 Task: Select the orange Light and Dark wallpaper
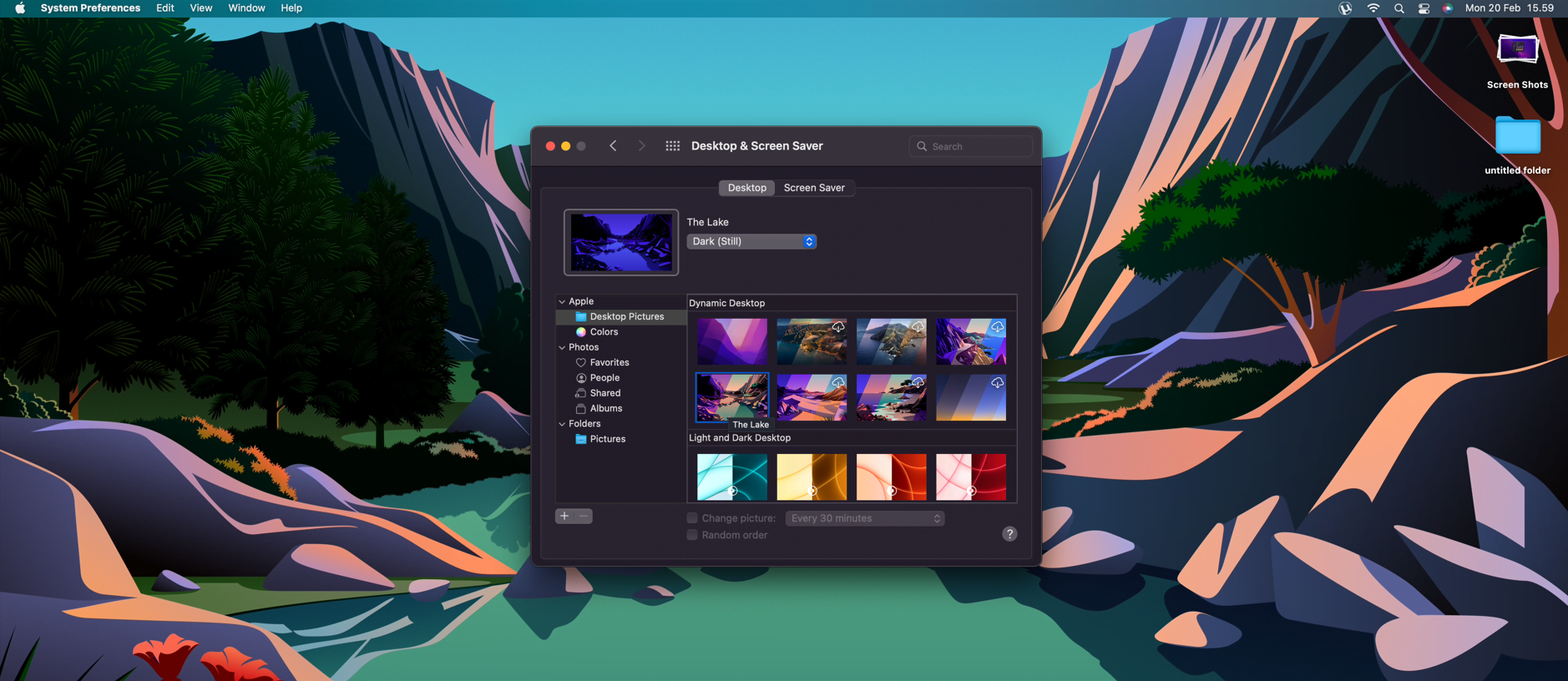tap(892, 477)
